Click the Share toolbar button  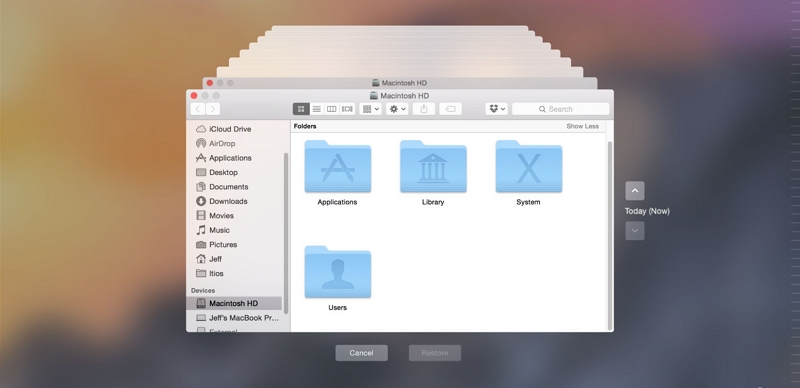(x=423, y=109)
